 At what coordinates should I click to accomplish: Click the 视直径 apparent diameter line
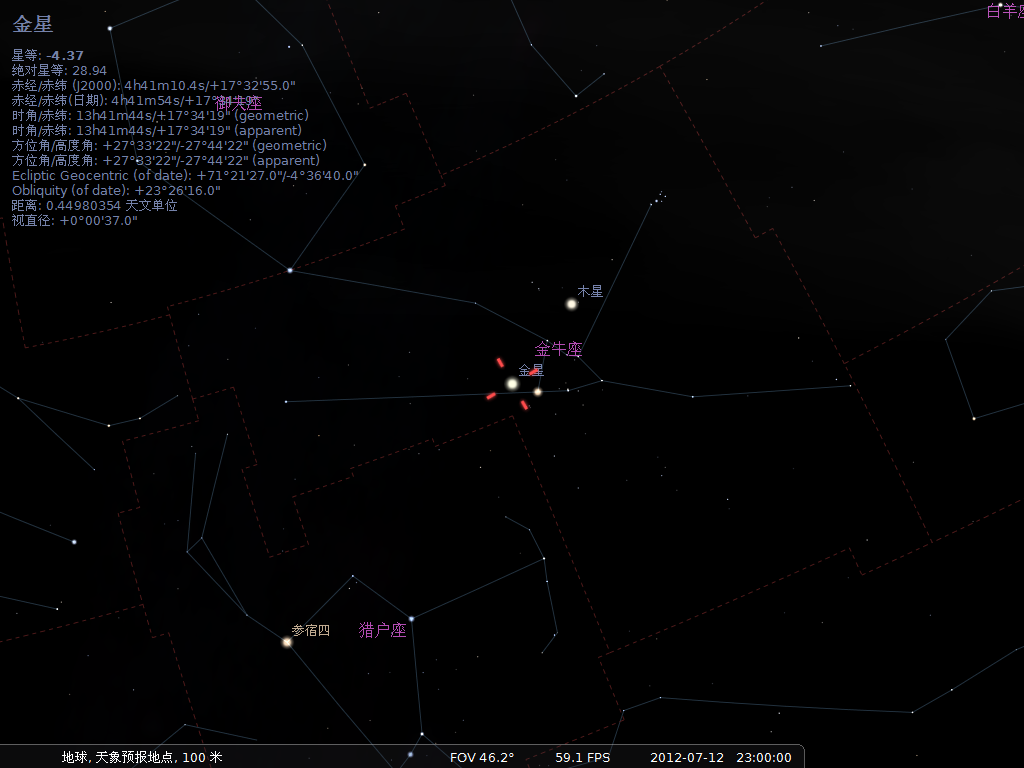(x=75, y=221)
